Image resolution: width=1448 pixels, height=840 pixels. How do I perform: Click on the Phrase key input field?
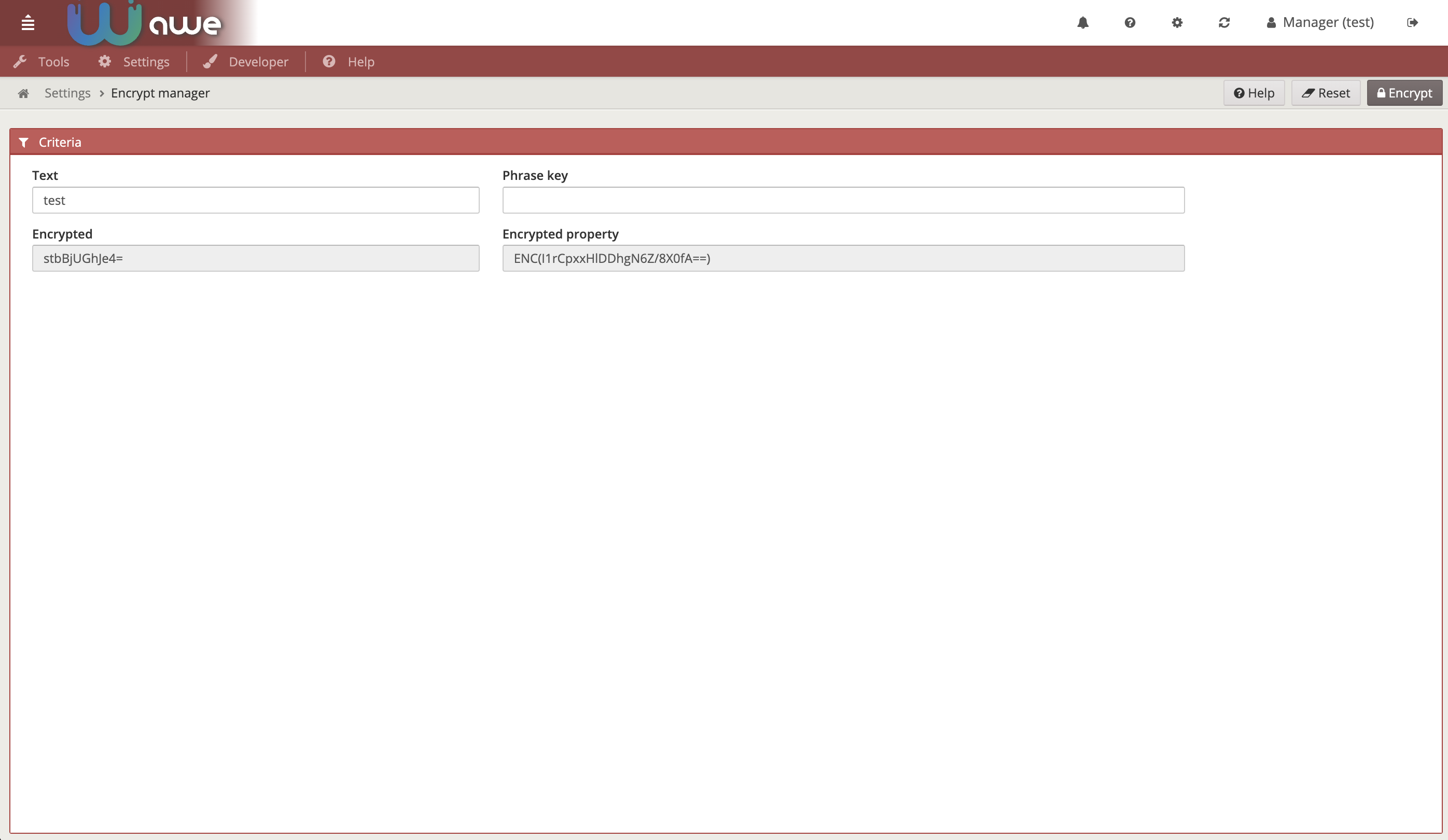(x=843, y=200)
